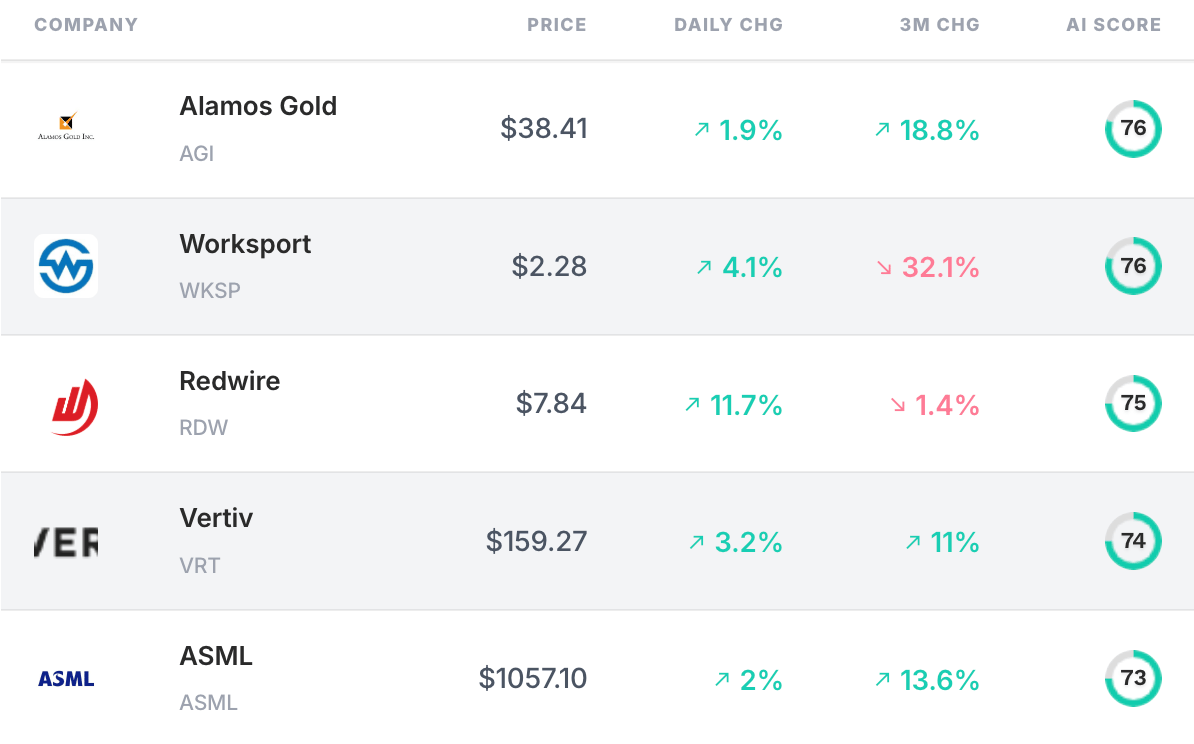
Task: Click the Worksport logo icon
Action: (66, 266)
